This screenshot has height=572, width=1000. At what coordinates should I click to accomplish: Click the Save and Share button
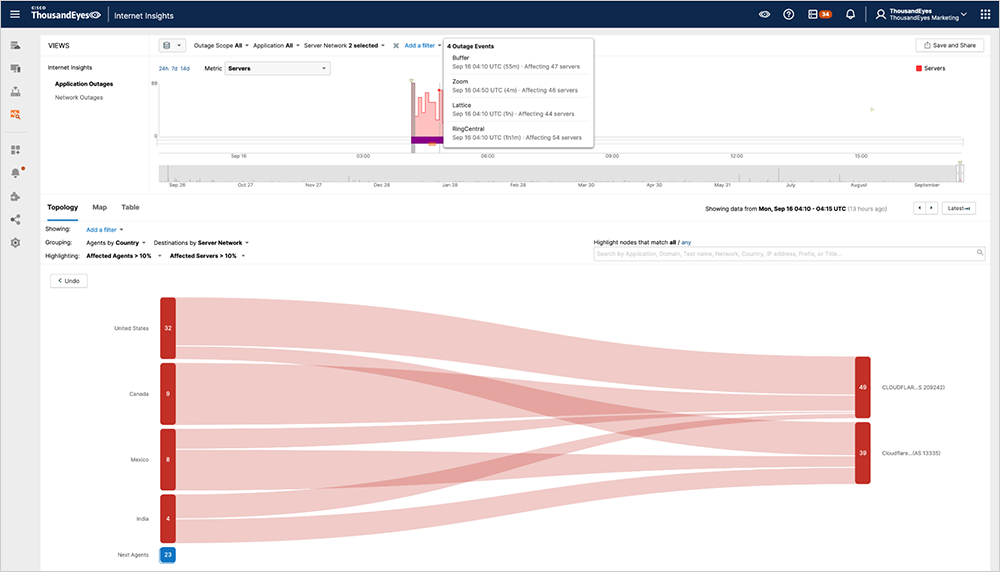[x=949, y=45]
